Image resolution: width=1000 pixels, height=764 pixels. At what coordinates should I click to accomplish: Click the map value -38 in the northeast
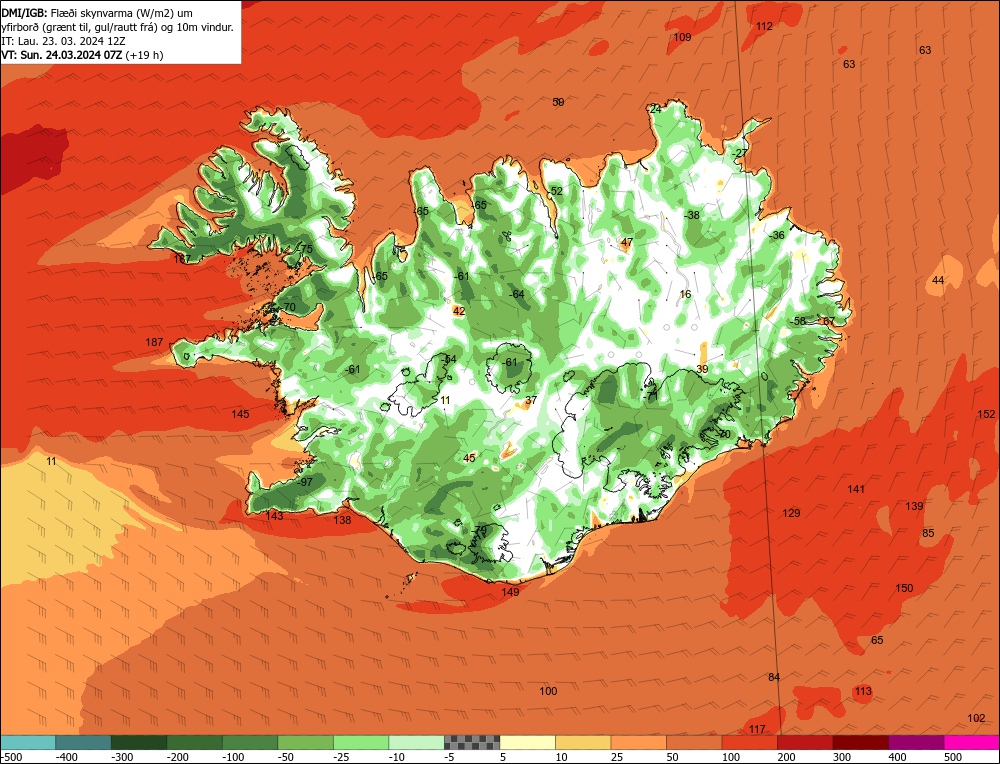pyautogui.click(x=691, y=215)
